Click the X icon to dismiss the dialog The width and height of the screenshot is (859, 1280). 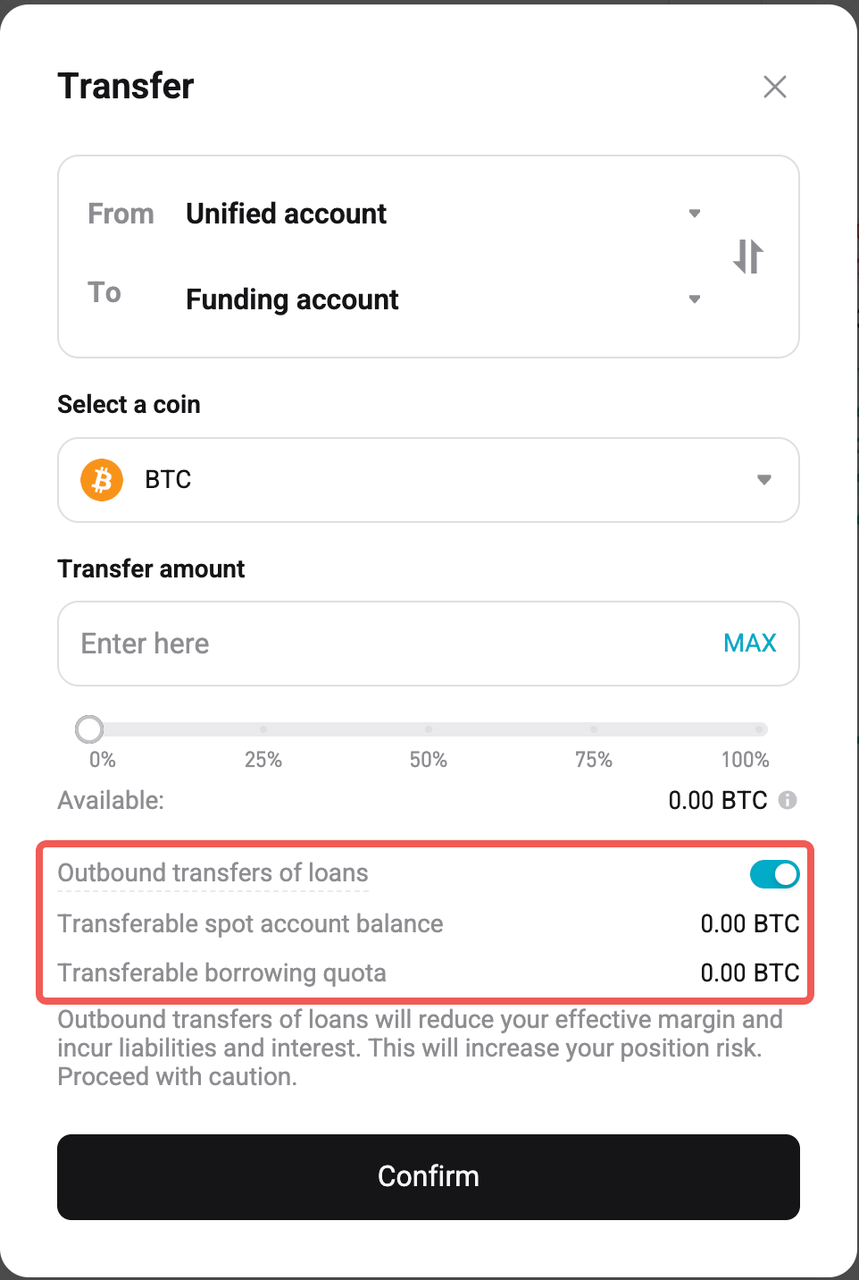pos(775,87)
